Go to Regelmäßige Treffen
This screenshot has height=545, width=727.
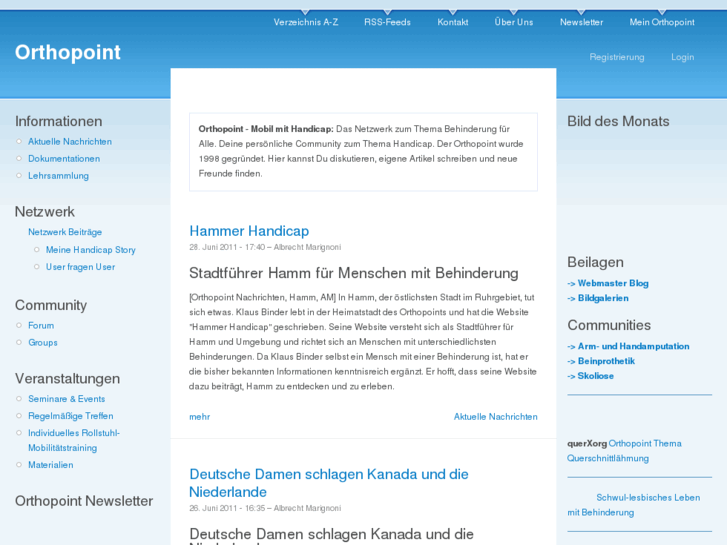click(x=70, y=416)
